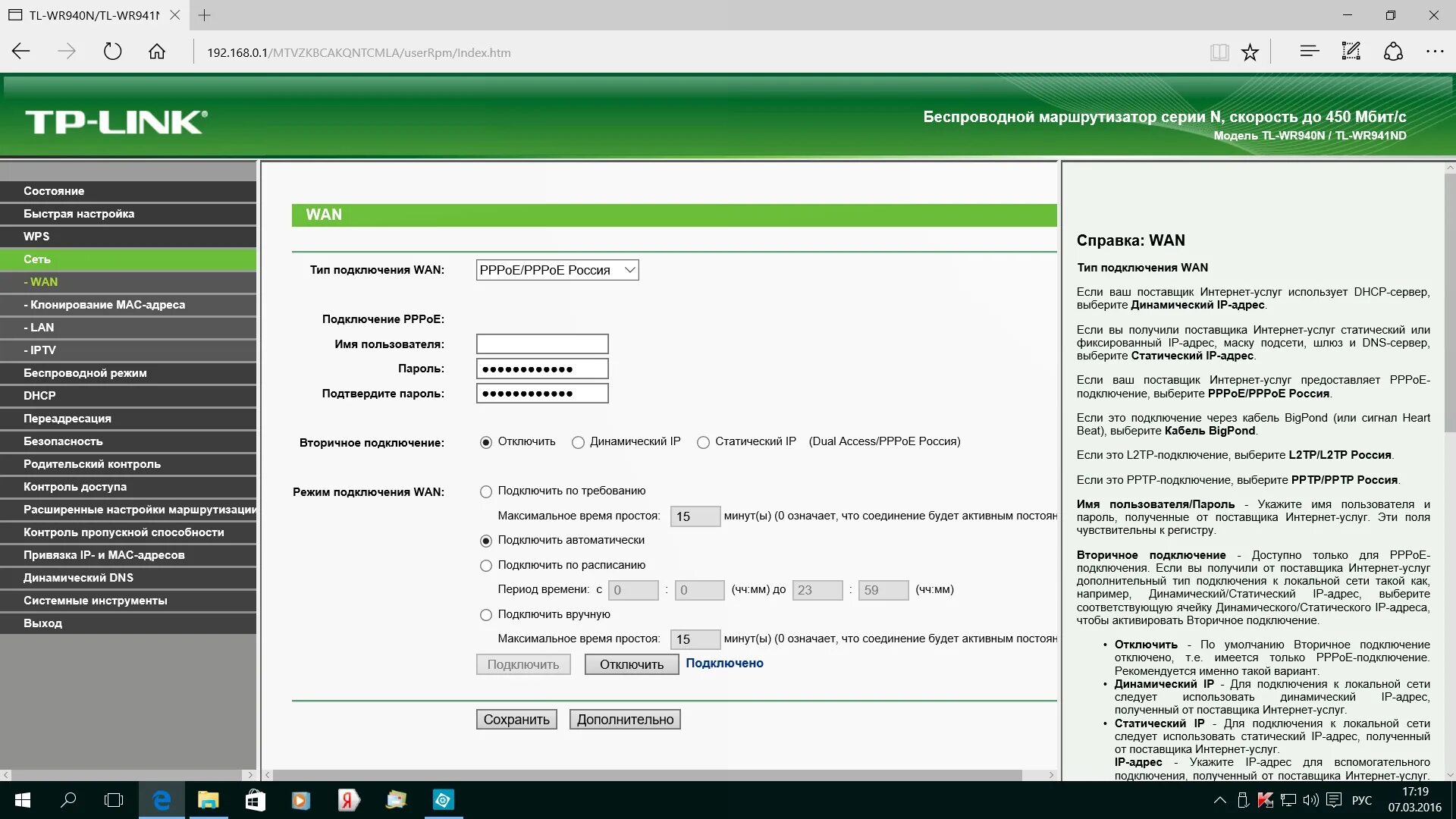This screenshot has height=819, width=1456.
Task: Open the DHCP menu item
Action: [x=39, y=396]
